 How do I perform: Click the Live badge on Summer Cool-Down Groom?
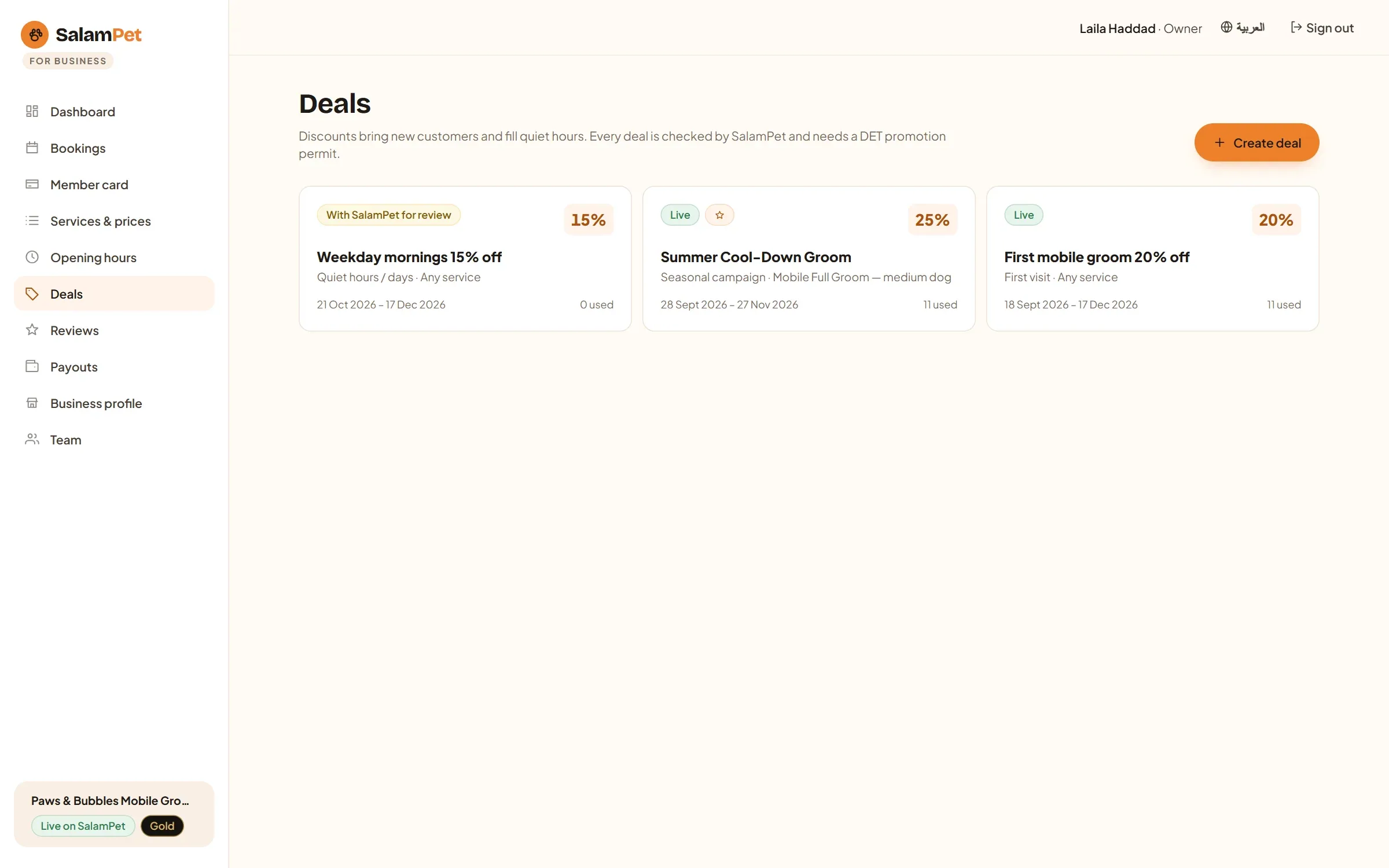(x=680, y=215)
